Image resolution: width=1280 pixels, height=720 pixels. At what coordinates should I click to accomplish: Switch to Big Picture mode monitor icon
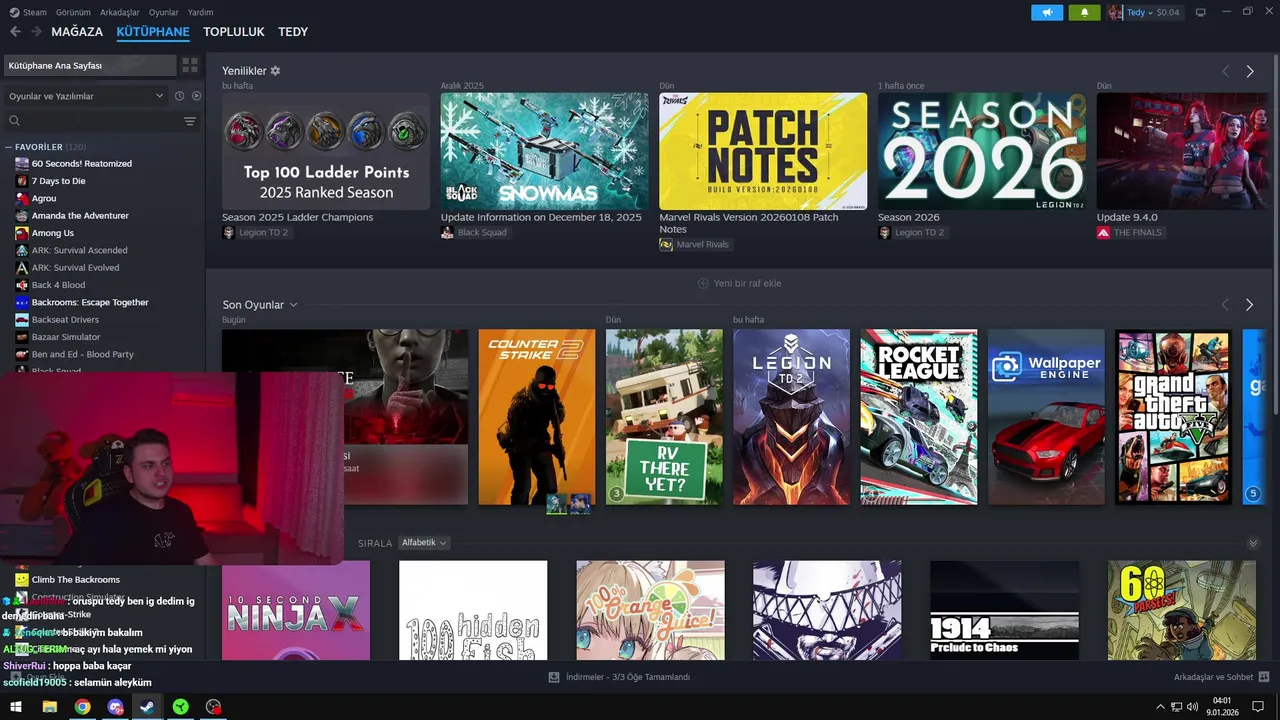tap(1201, 12)
